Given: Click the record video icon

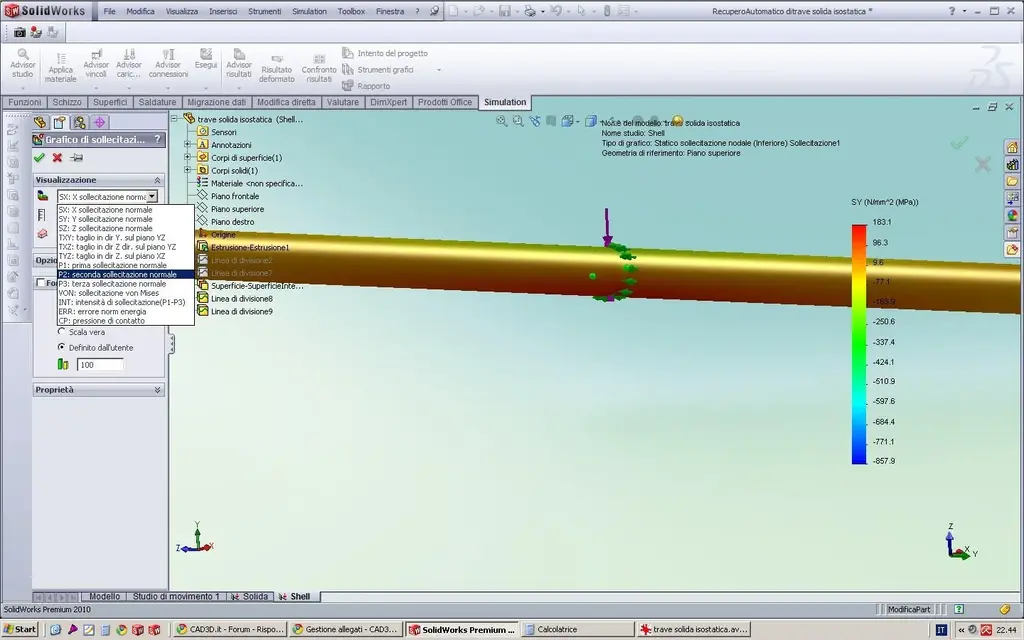Looking at the screenshot, I should (x=36, y=32).
